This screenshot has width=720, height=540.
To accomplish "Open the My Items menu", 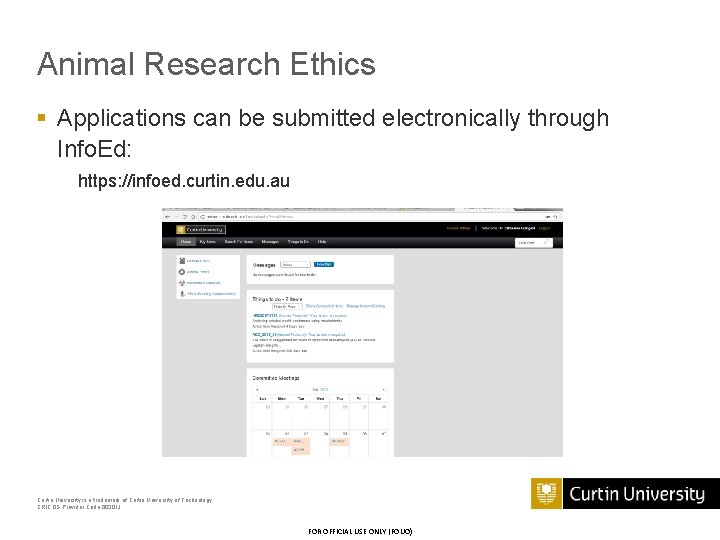I will [208, 242].
